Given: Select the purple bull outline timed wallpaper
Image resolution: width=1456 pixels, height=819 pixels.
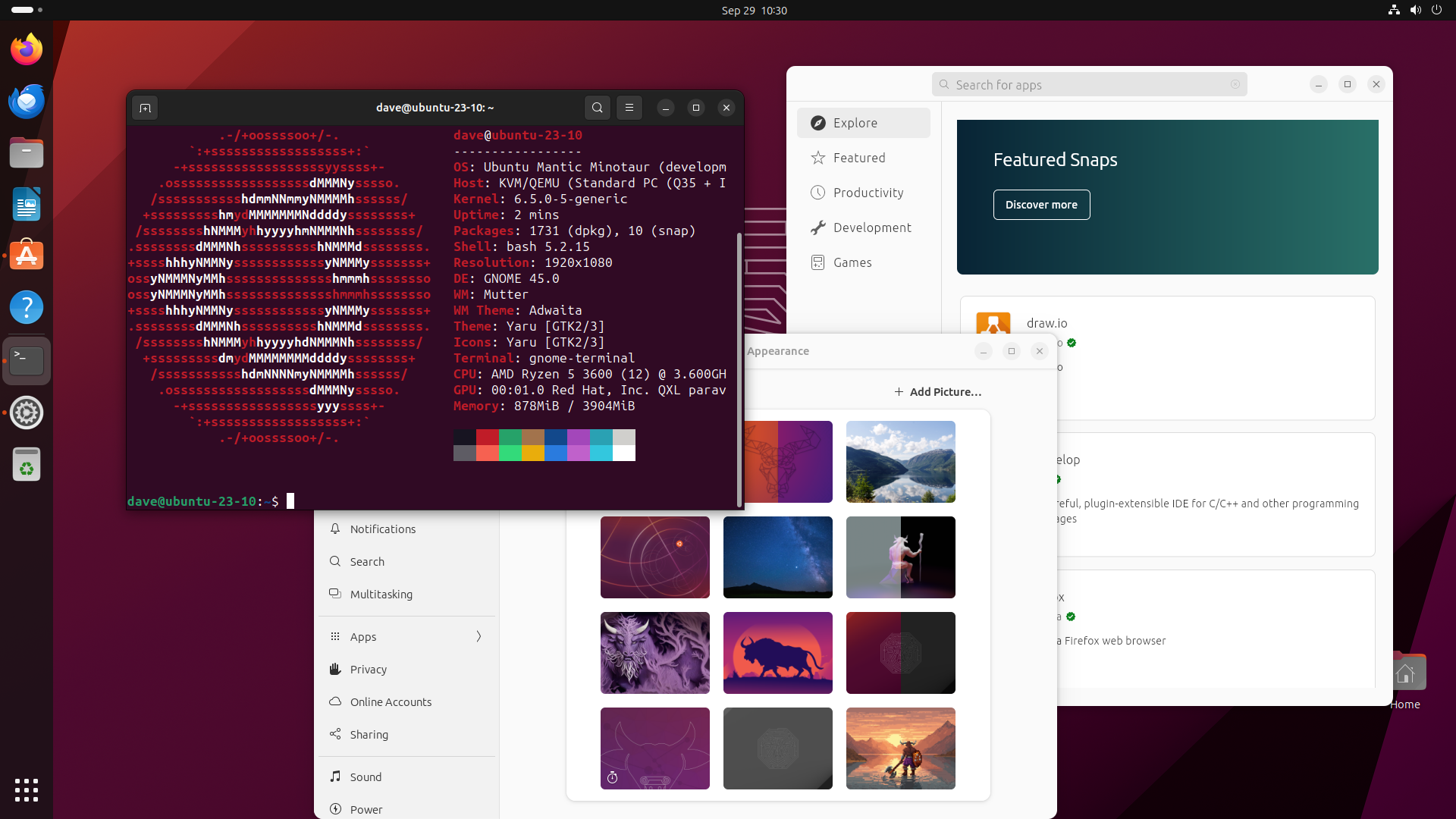Looking at the screenshot, I should [x=655, y=748].
